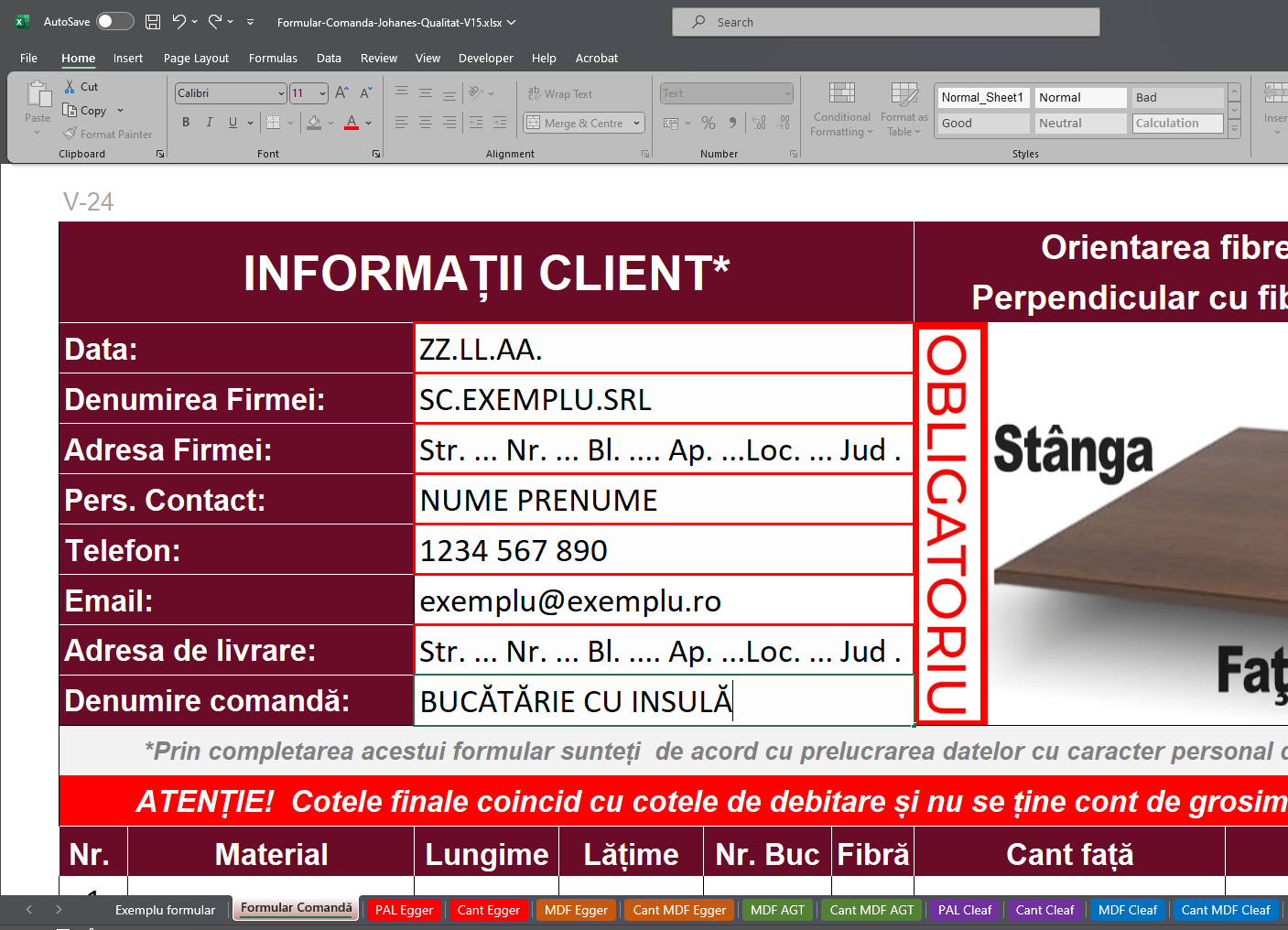Image resolution: width=1288 pixels, height=930 pixels.
Task: Click the Wrap Text button
Action: point(560,94)
